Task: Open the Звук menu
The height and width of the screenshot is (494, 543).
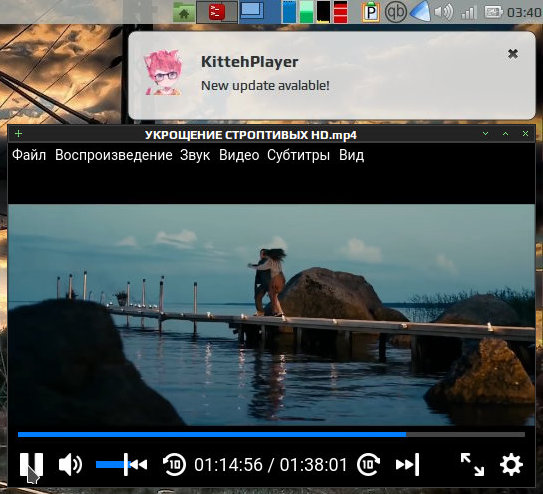Action: tap(195, 155)
